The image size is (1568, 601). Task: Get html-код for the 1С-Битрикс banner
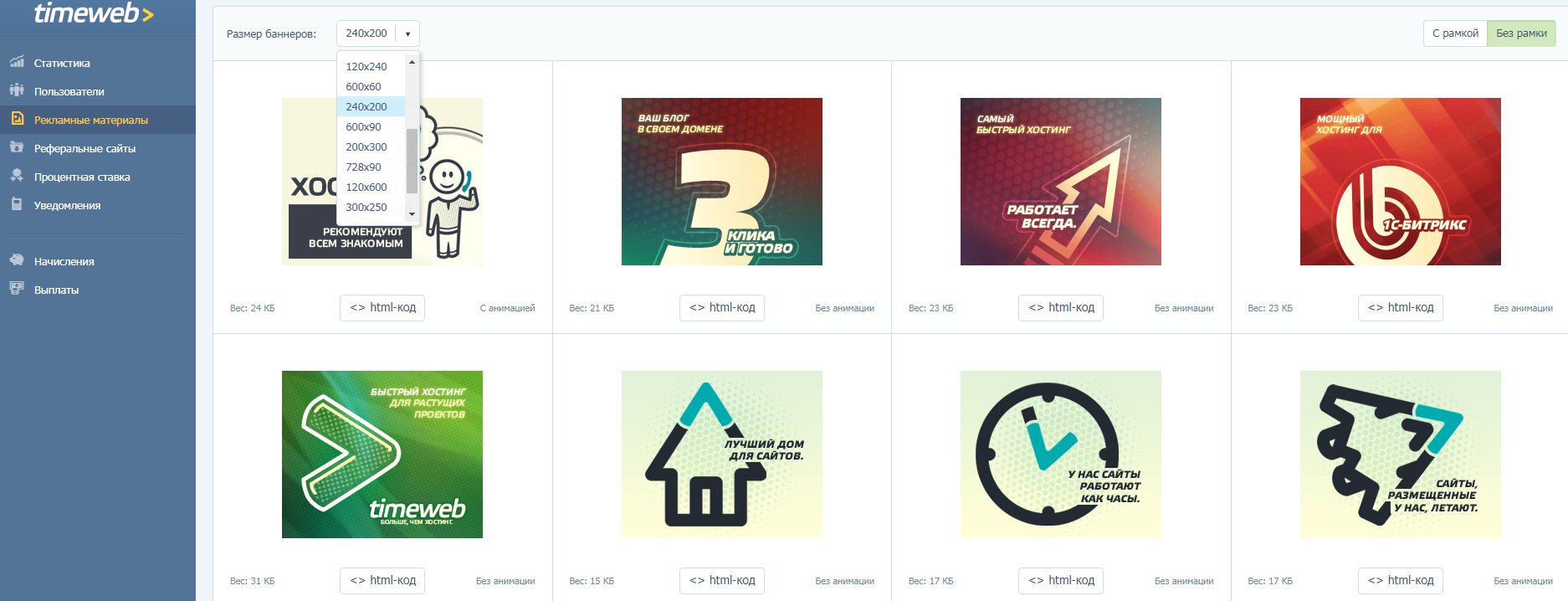[1400, 308]
